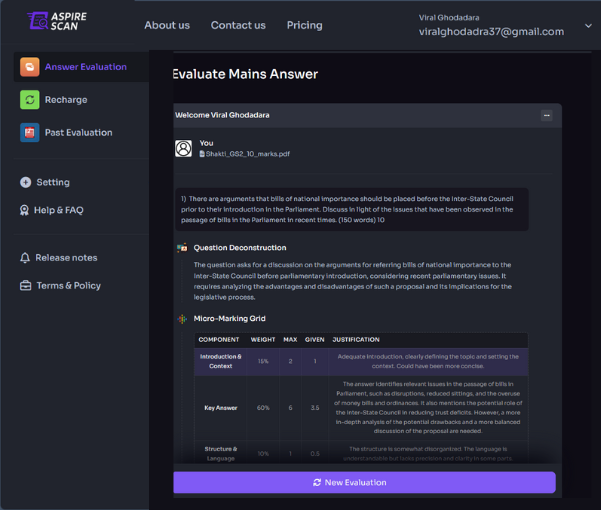Click the Terms & Policy briefcase icon

click(x=26, y=286)
